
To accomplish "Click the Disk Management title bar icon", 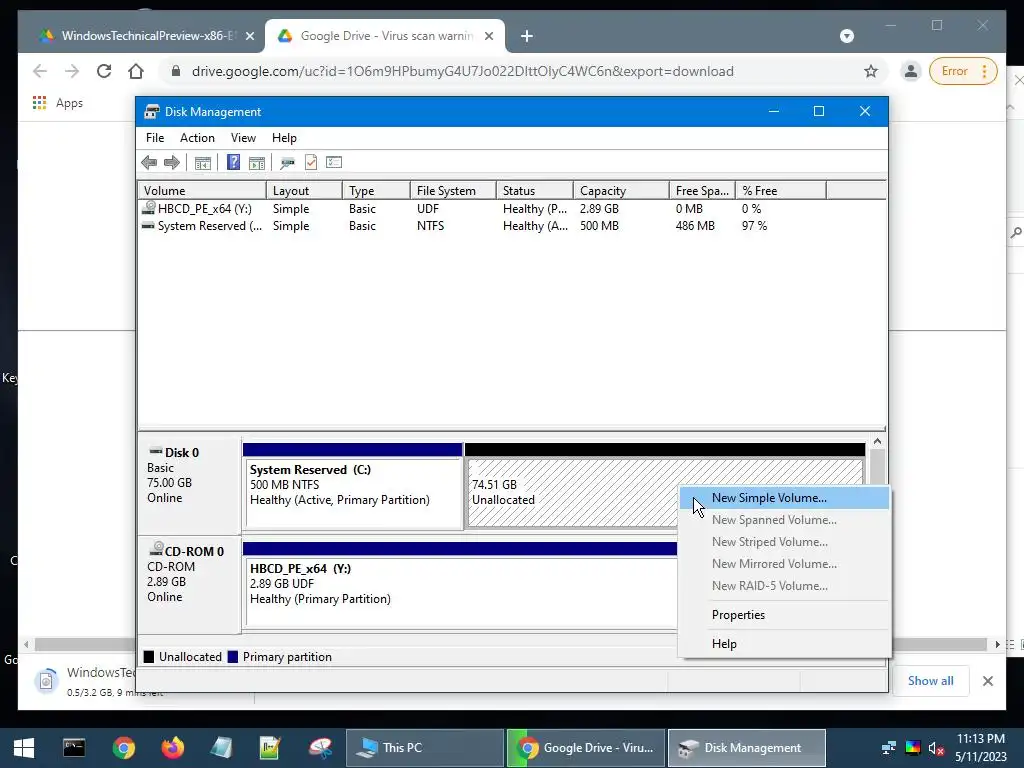I will coord(152,112).
